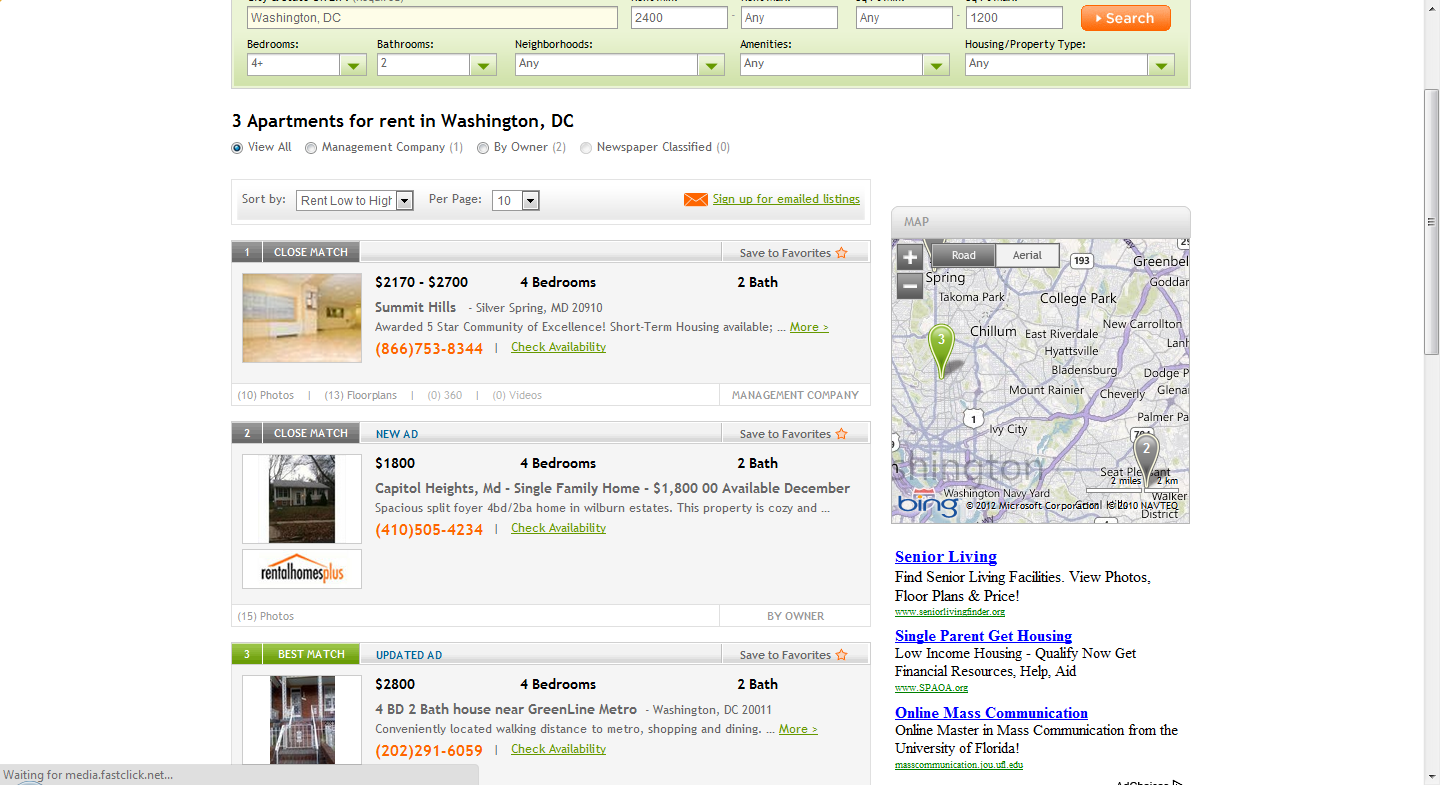Screen dimensions: 1440x785
Task: Click (0) 360 for Summit Hills
Action: pos(445,395)
